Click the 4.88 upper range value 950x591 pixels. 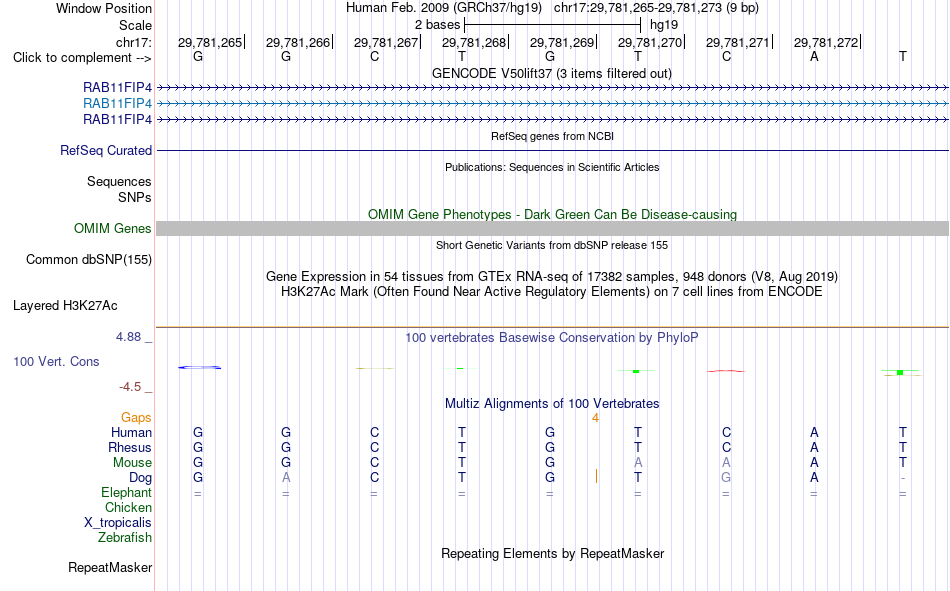point(128,337)
